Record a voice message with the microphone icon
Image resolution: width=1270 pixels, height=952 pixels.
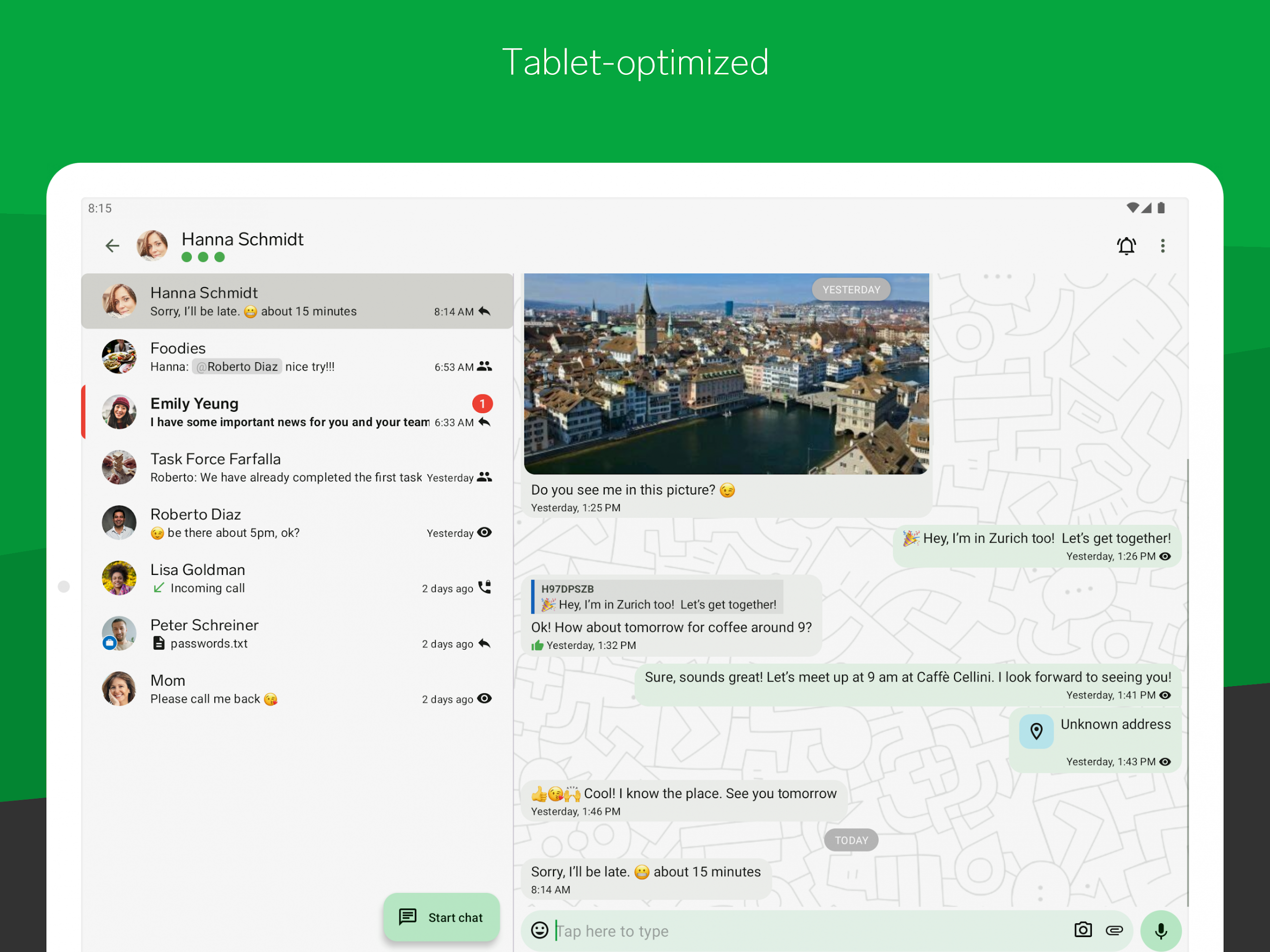point(1161,930)
